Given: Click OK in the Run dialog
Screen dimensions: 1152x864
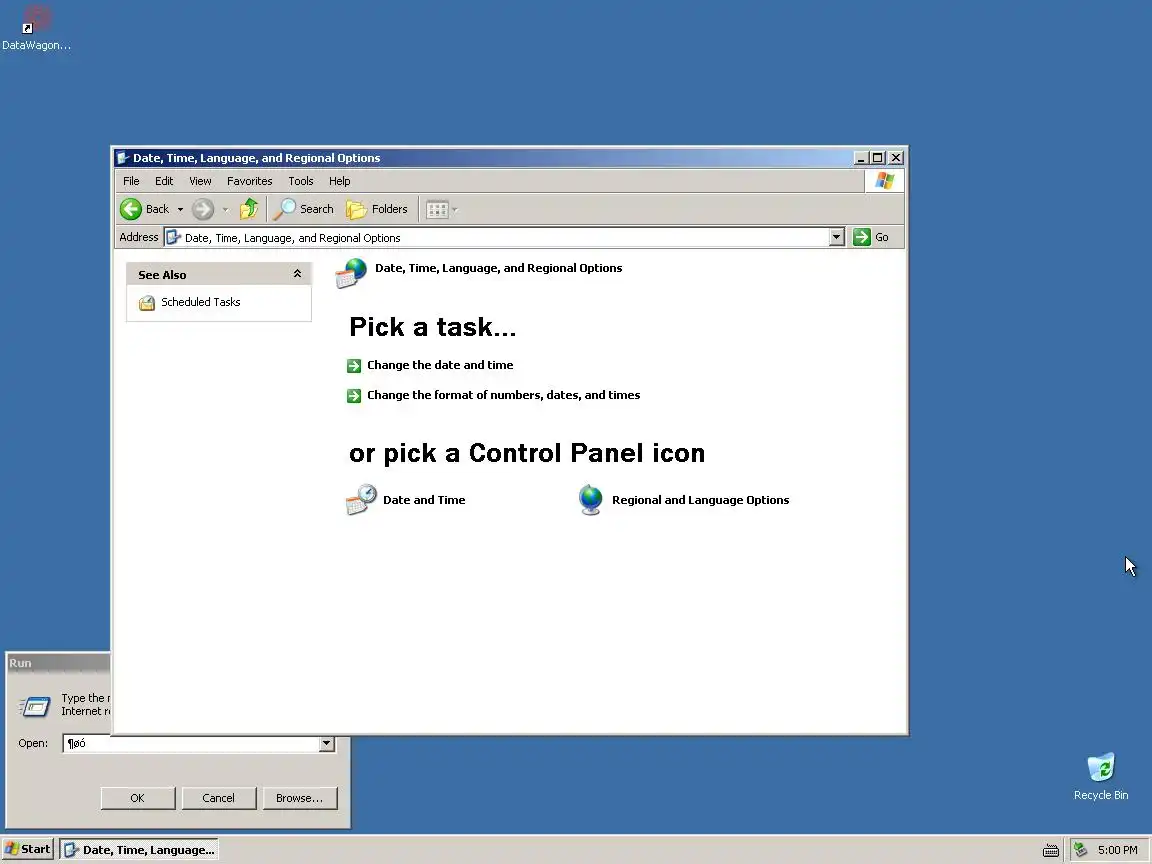Looking at the screenshot, I should tap(137, 798).
